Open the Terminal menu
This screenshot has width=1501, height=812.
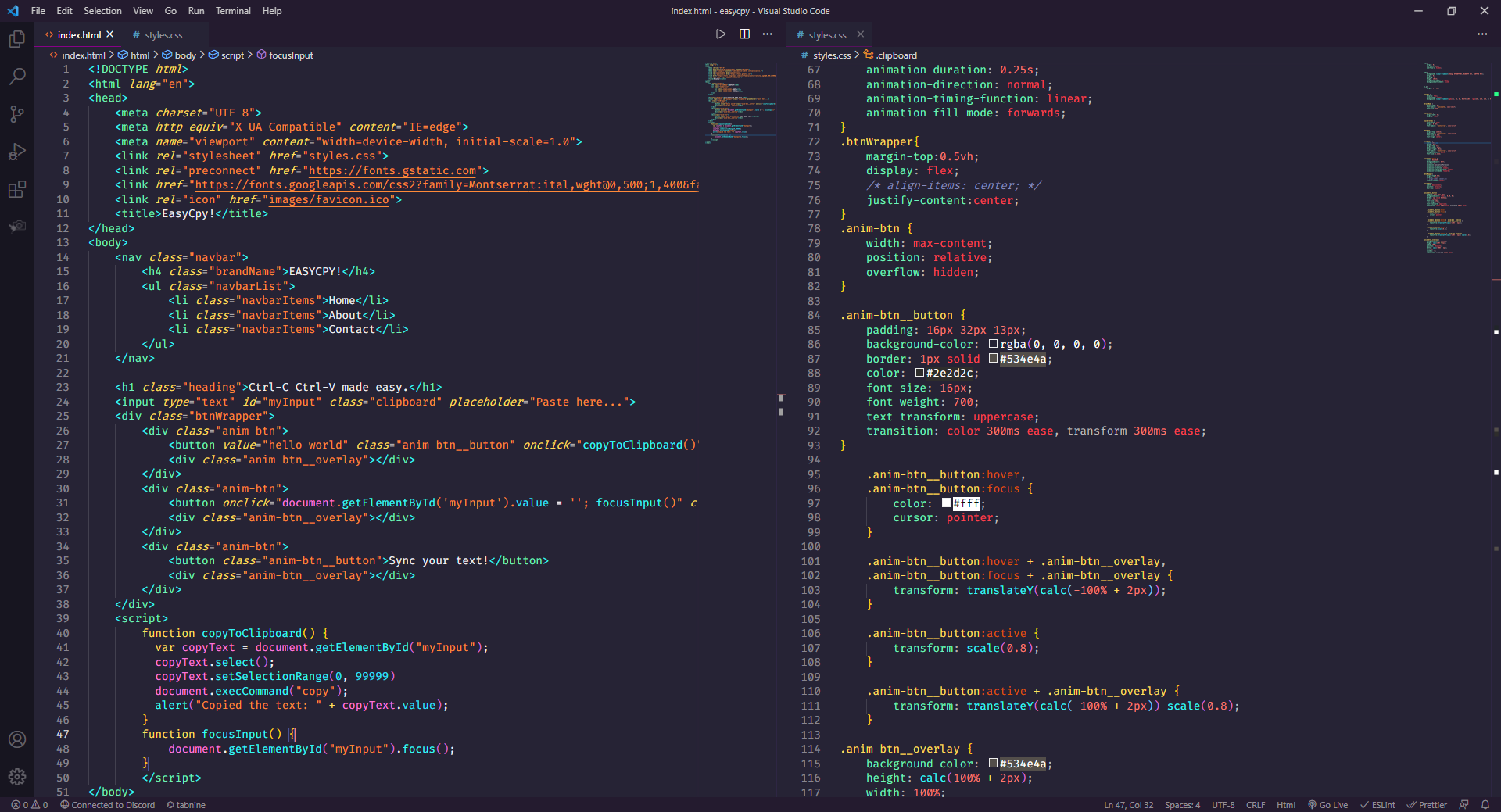(233, 11)
